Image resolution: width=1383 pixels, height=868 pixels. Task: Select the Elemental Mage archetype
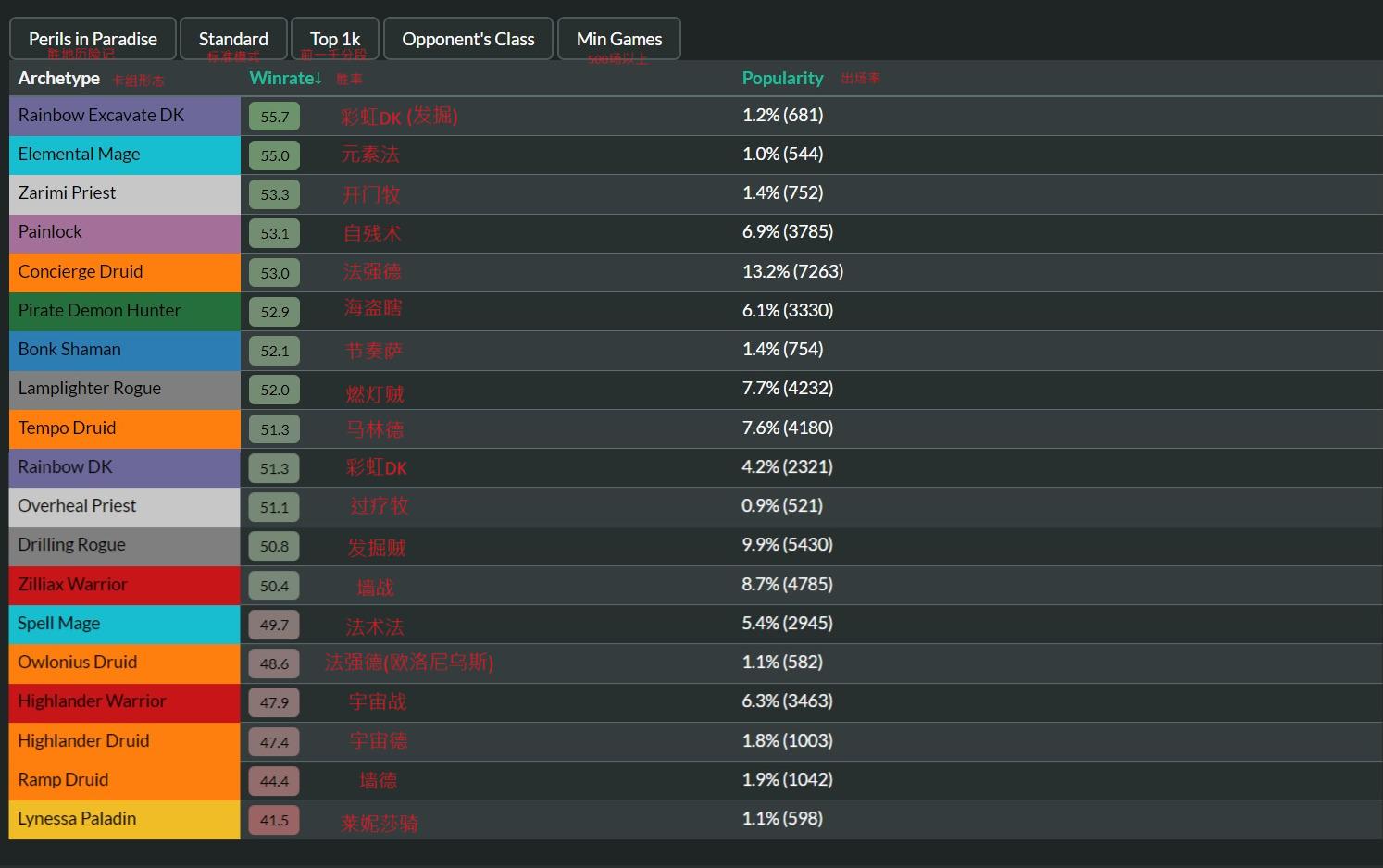coord(125,155)
